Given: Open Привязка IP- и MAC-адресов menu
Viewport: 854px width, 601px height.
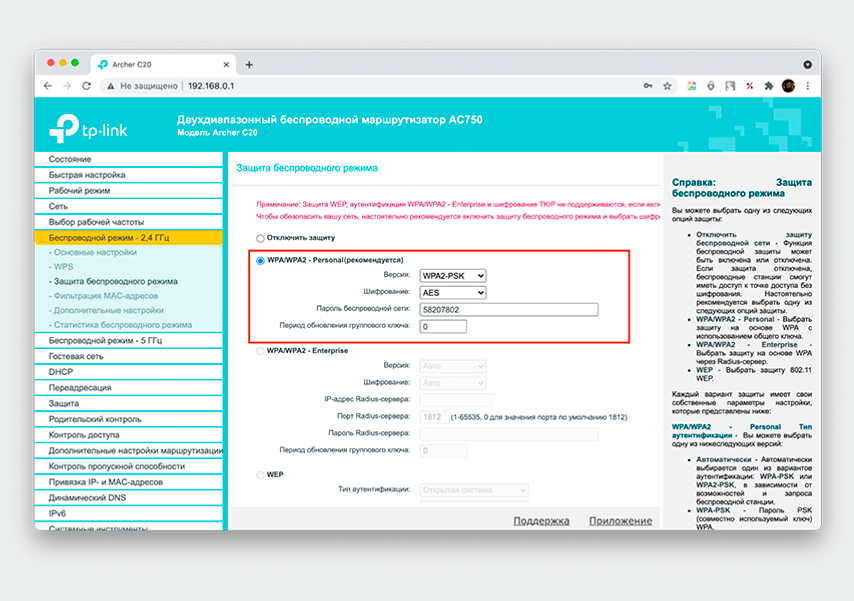Looking at the screenshot, I should pos(129,482).
